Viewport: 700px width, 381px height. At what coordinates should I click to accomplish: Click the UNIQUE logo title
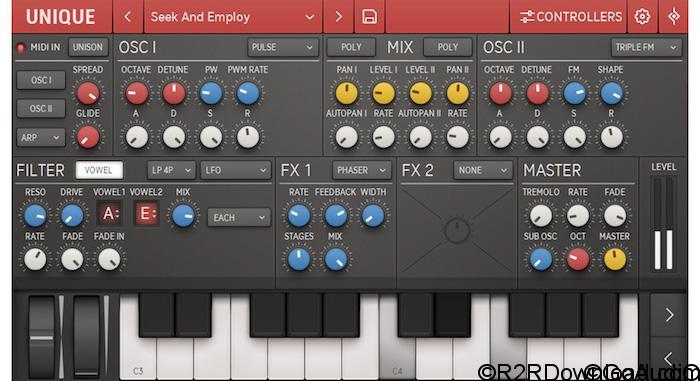click(x=61, y=17)
